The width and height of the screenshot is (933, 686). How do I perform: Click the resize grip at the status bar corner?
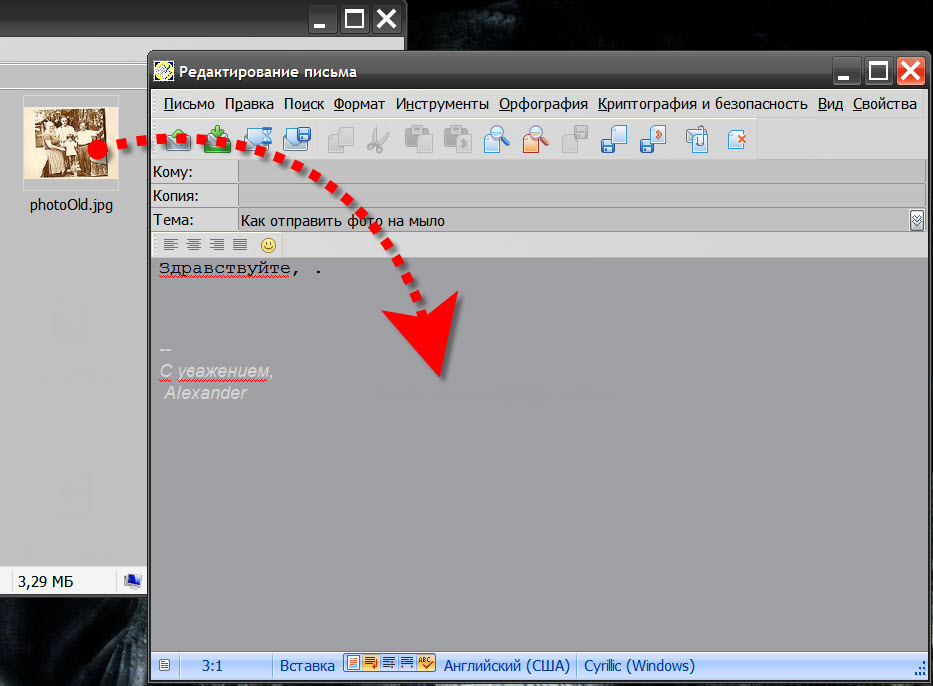point(919,668)
